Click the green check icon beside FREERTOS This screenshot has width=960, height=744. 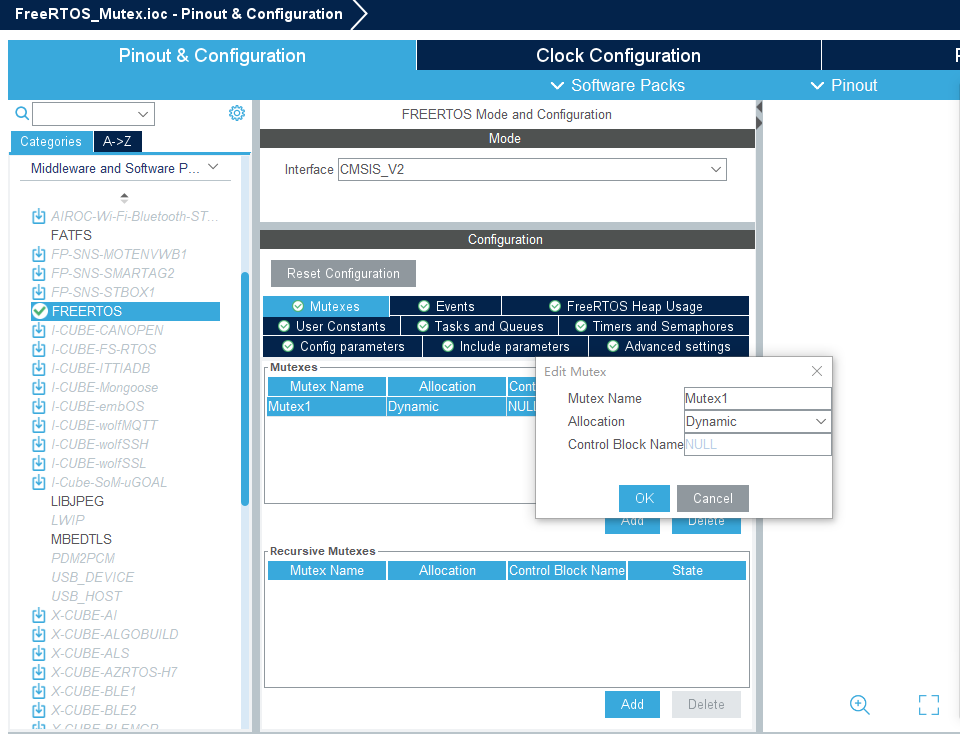coord(40,311)
